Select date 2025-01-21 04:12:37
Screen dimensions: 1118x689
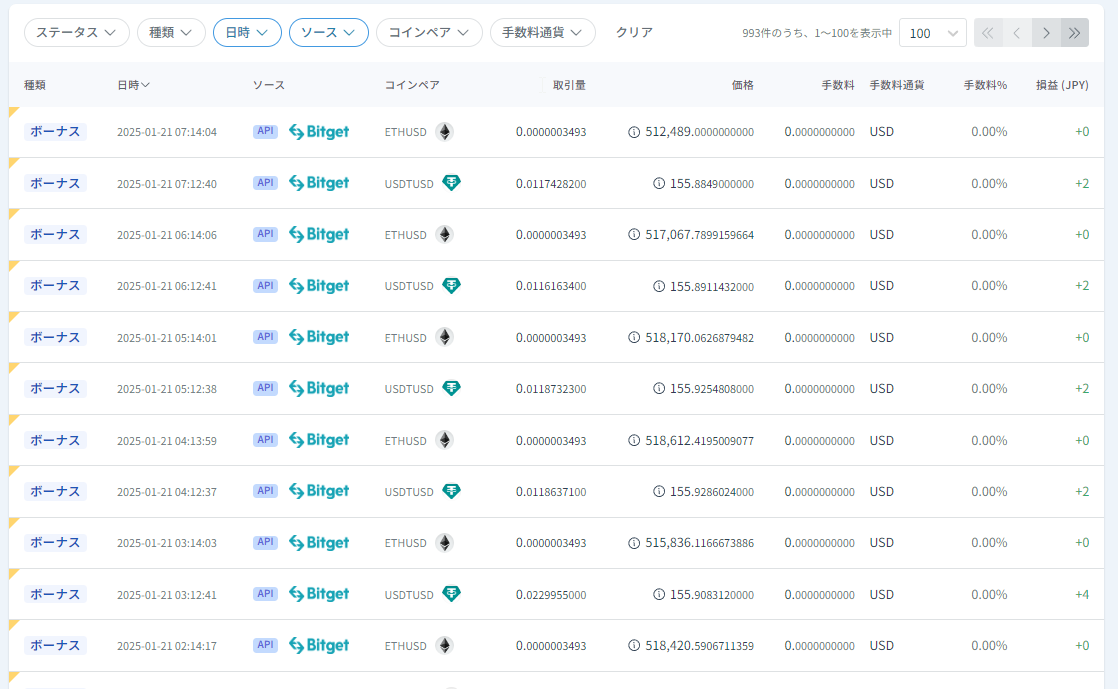point(167,492)
